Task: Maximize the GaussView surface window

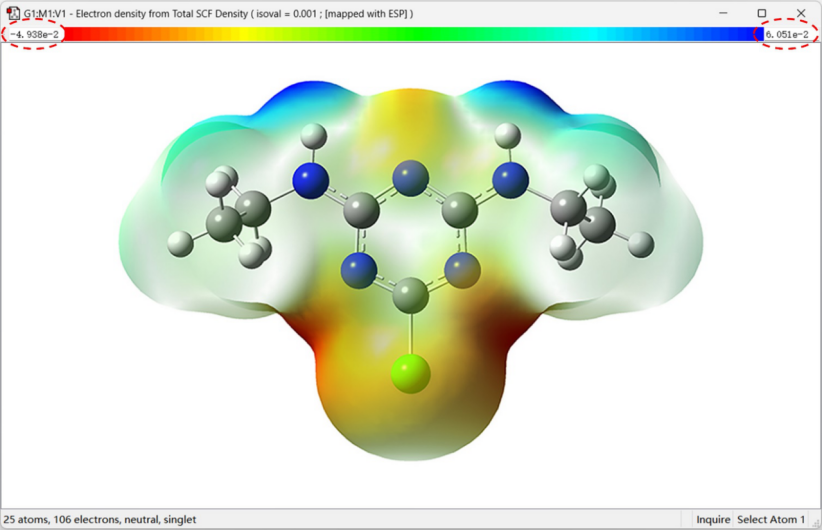Action: pyautogui.click(x=762, y=13)
